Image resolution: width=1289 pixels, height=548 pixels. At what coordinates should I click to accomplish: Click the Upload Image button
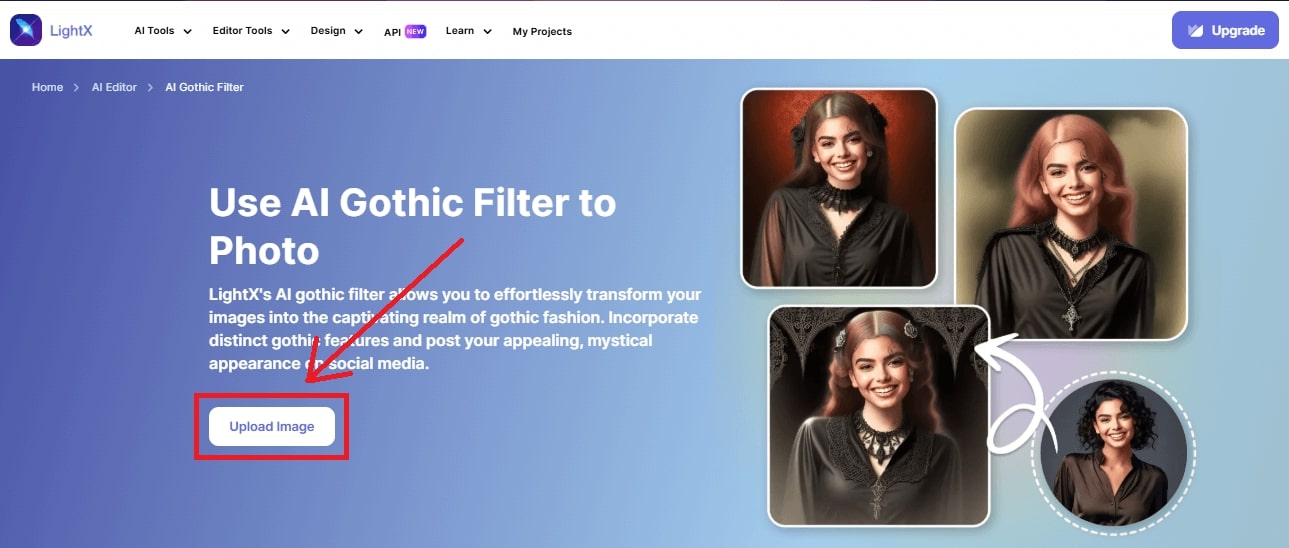[x=272, y=426]
